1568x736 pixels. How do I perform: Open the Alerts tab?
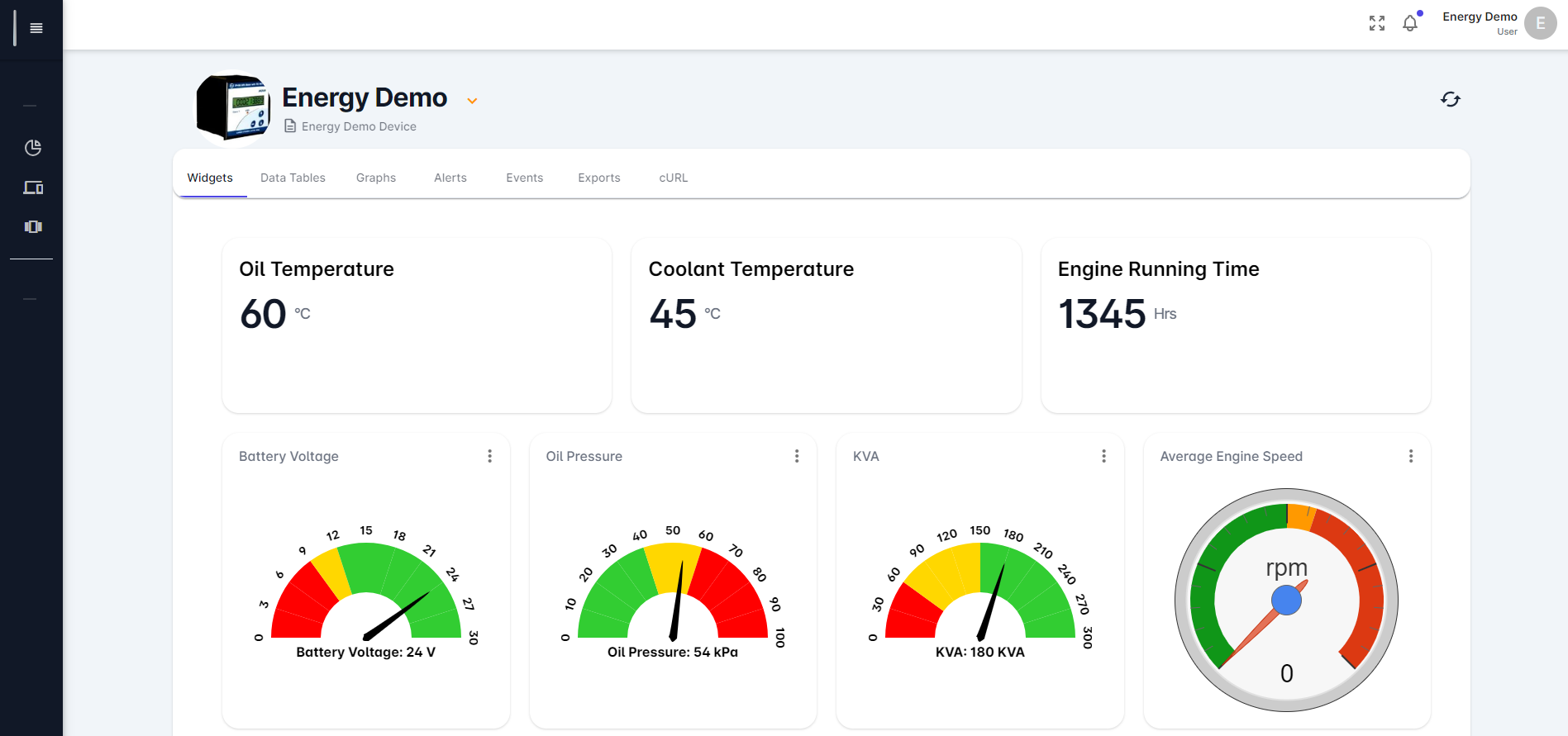coord(450,178)
